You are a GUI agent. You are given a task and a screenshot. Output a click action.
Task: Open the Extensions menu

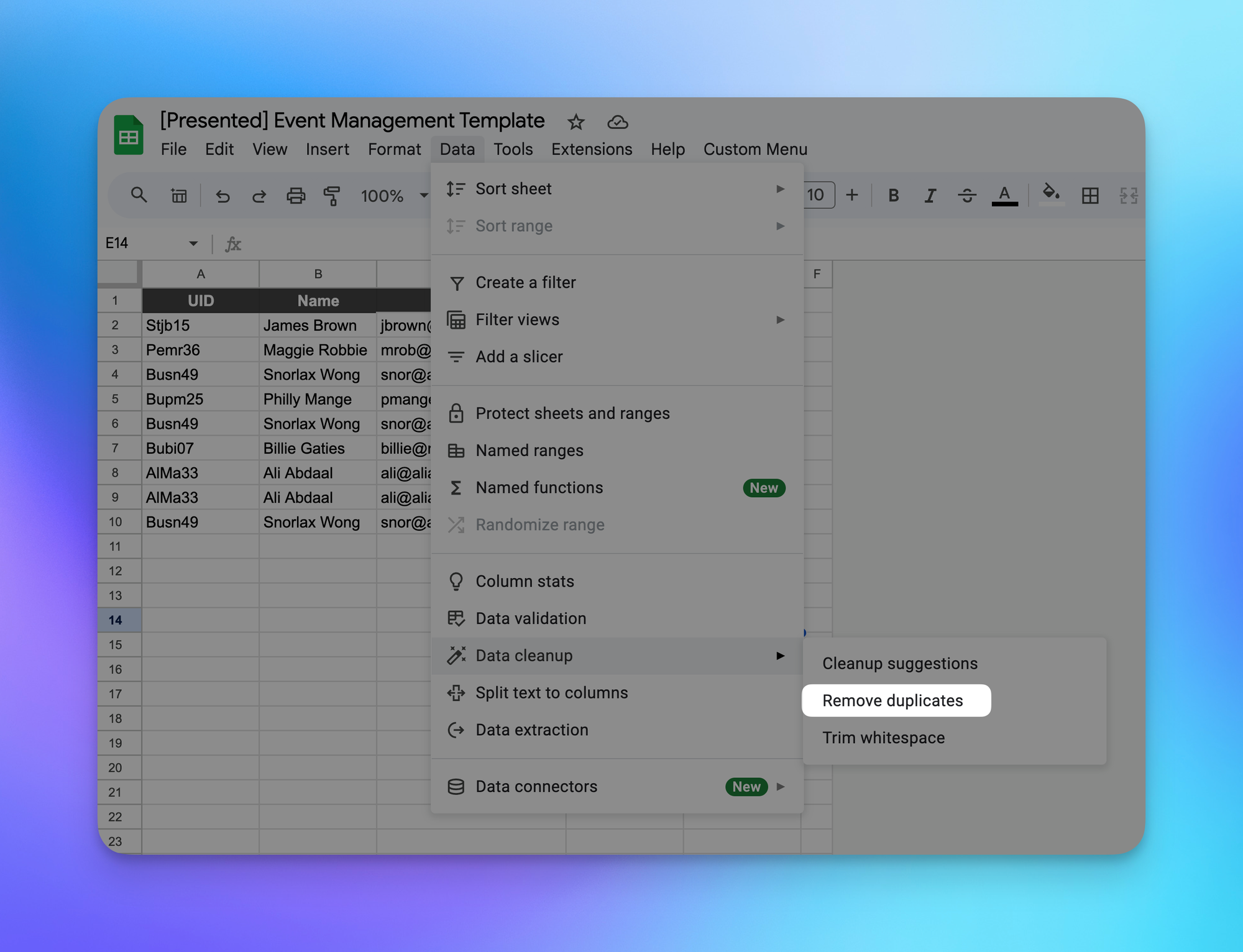click(591, 149)
